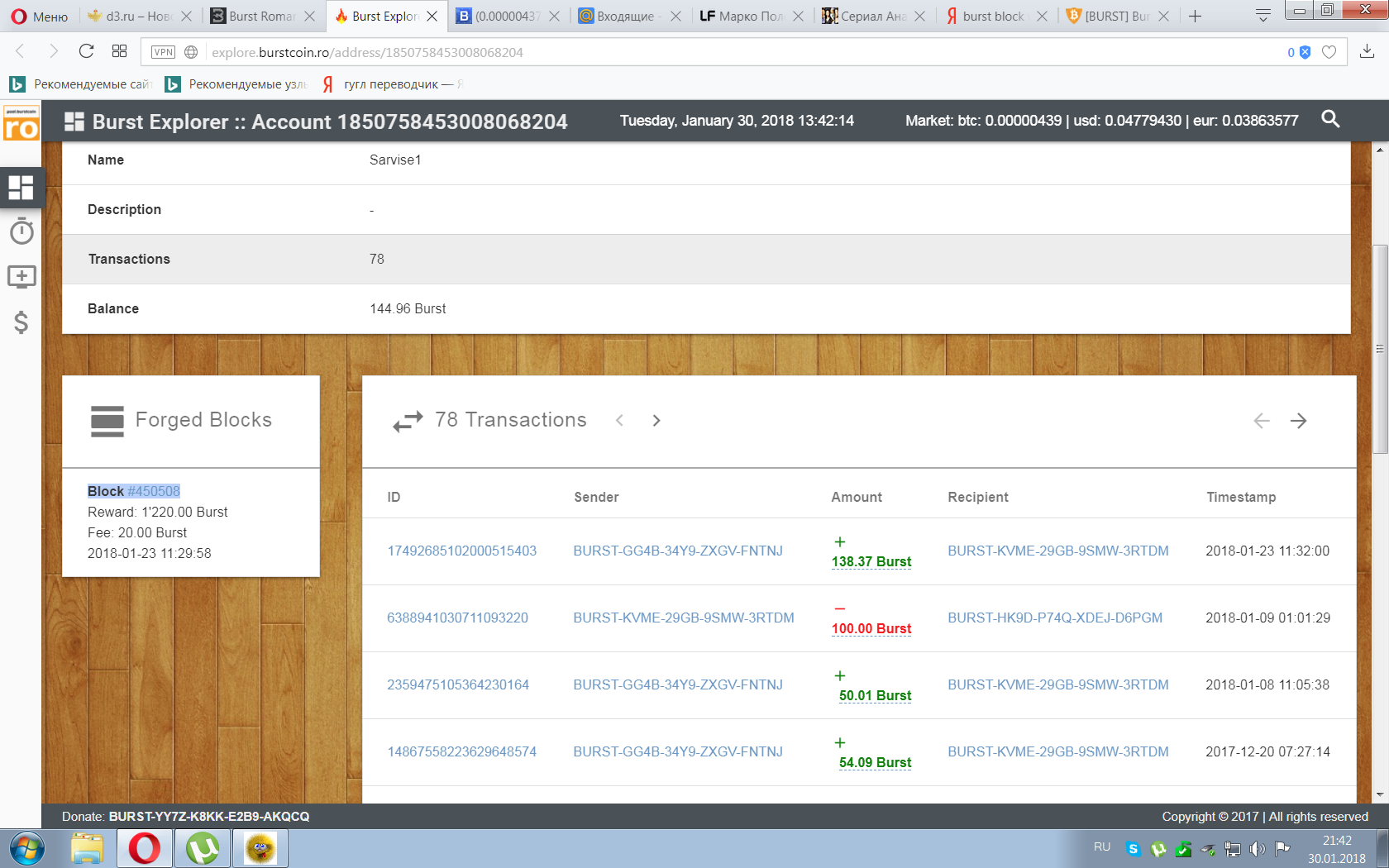
Task: Click the ad blocker shield icon
Action: click(1305, 52)
